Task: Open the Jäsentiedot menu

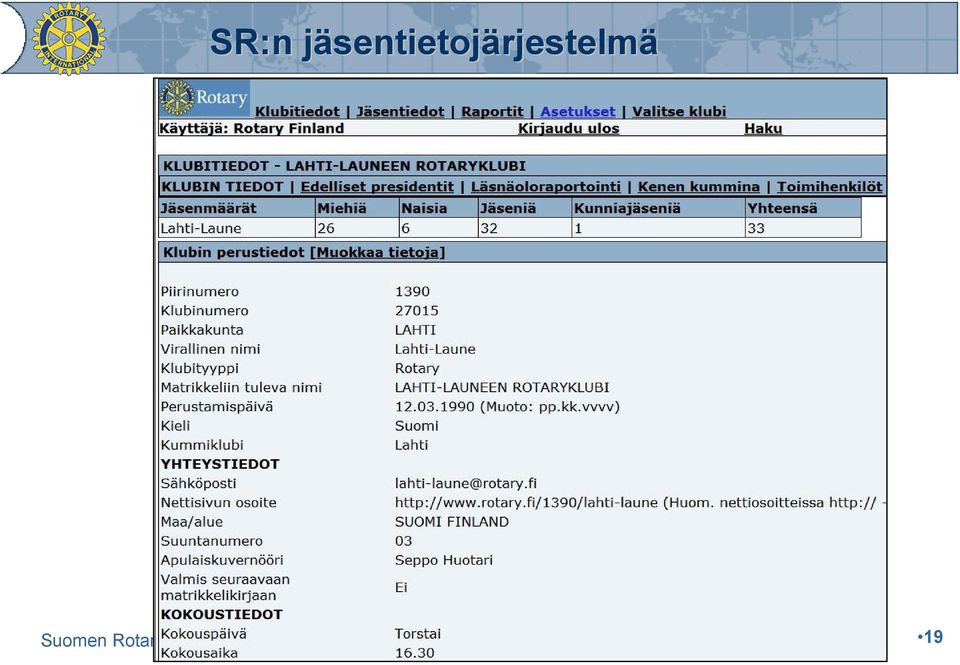Action: 400,111
